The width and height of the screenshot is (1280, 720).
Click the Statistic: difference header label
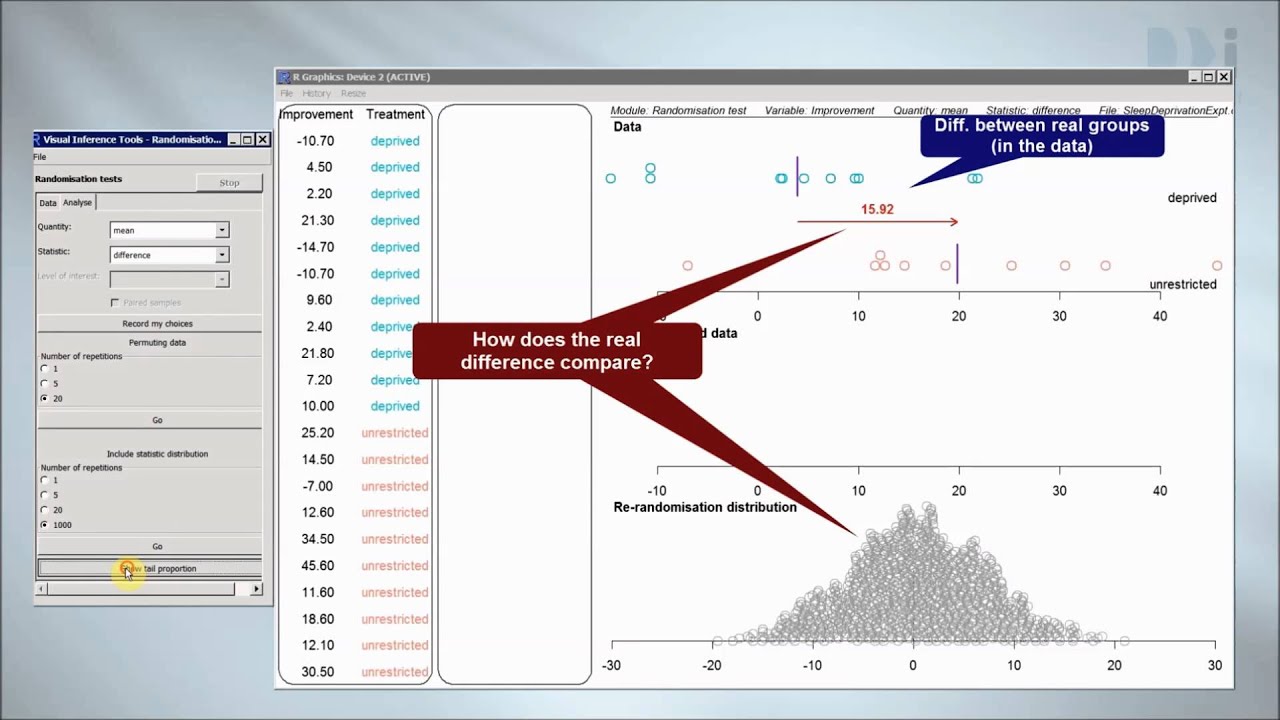coord(1033,111)
